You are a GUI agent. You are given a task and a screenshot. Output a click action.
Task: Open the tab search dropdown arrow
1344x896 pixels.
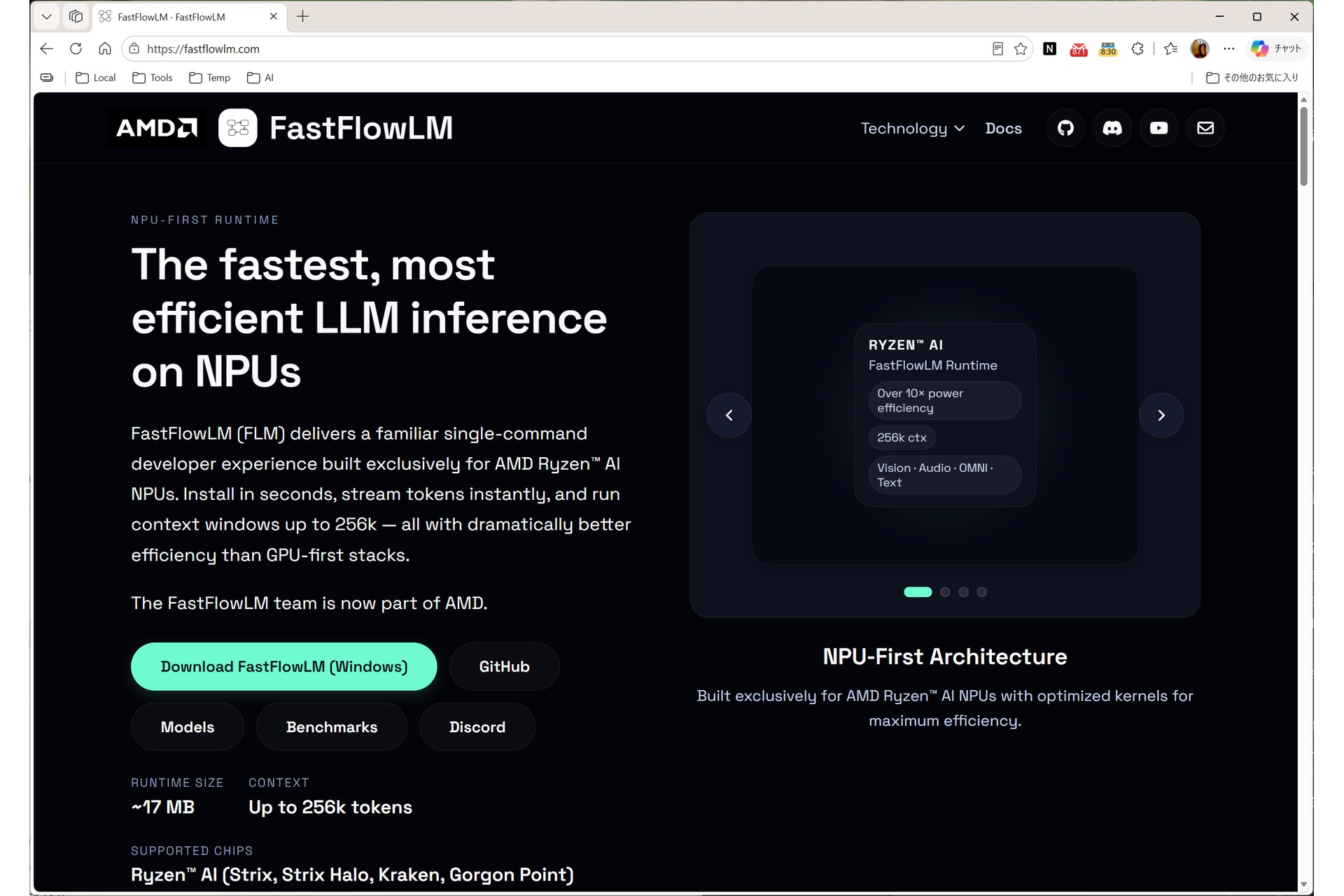coord(47,16)
